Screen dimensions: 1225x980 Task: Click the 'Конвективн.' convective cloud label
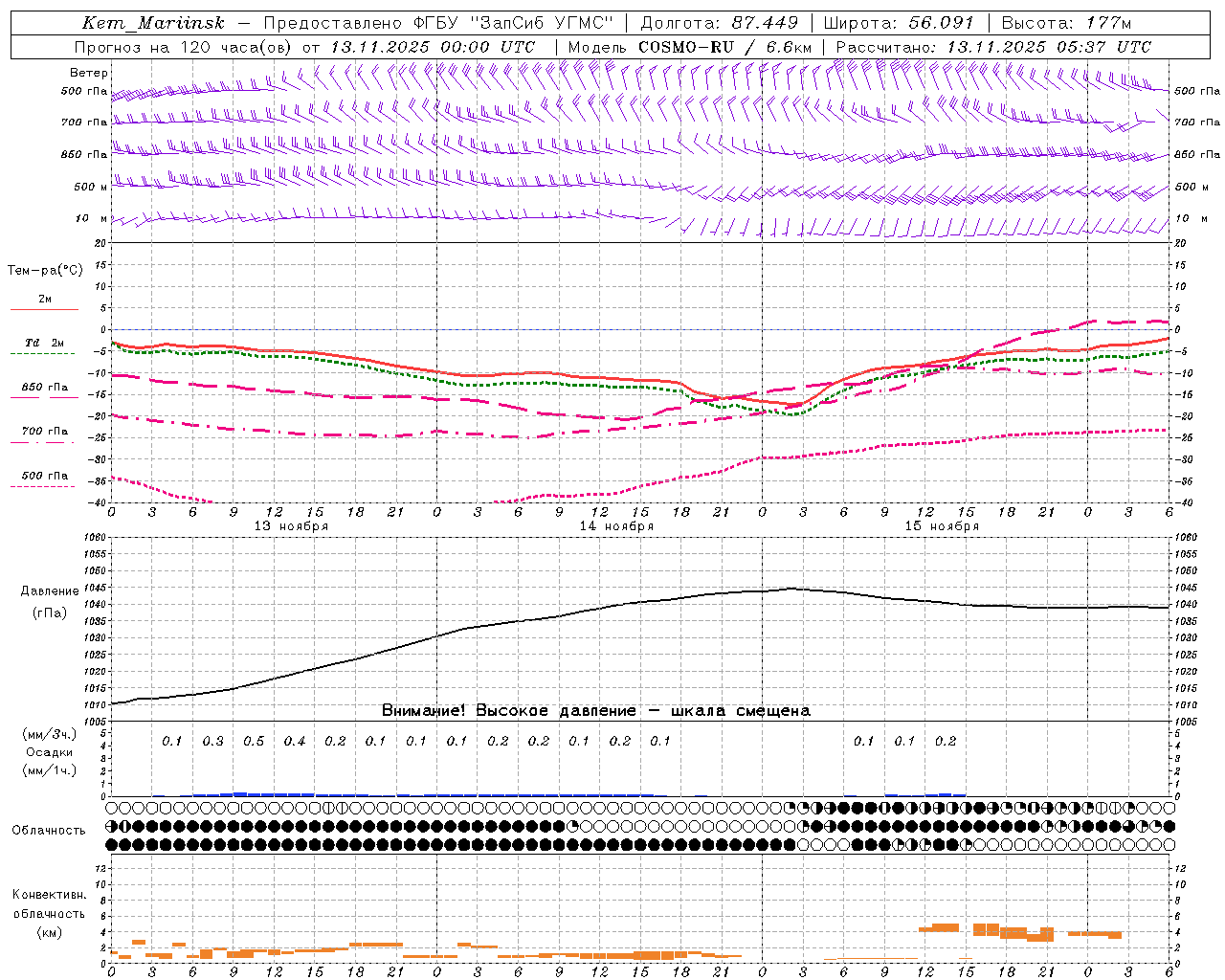point(50,895)
